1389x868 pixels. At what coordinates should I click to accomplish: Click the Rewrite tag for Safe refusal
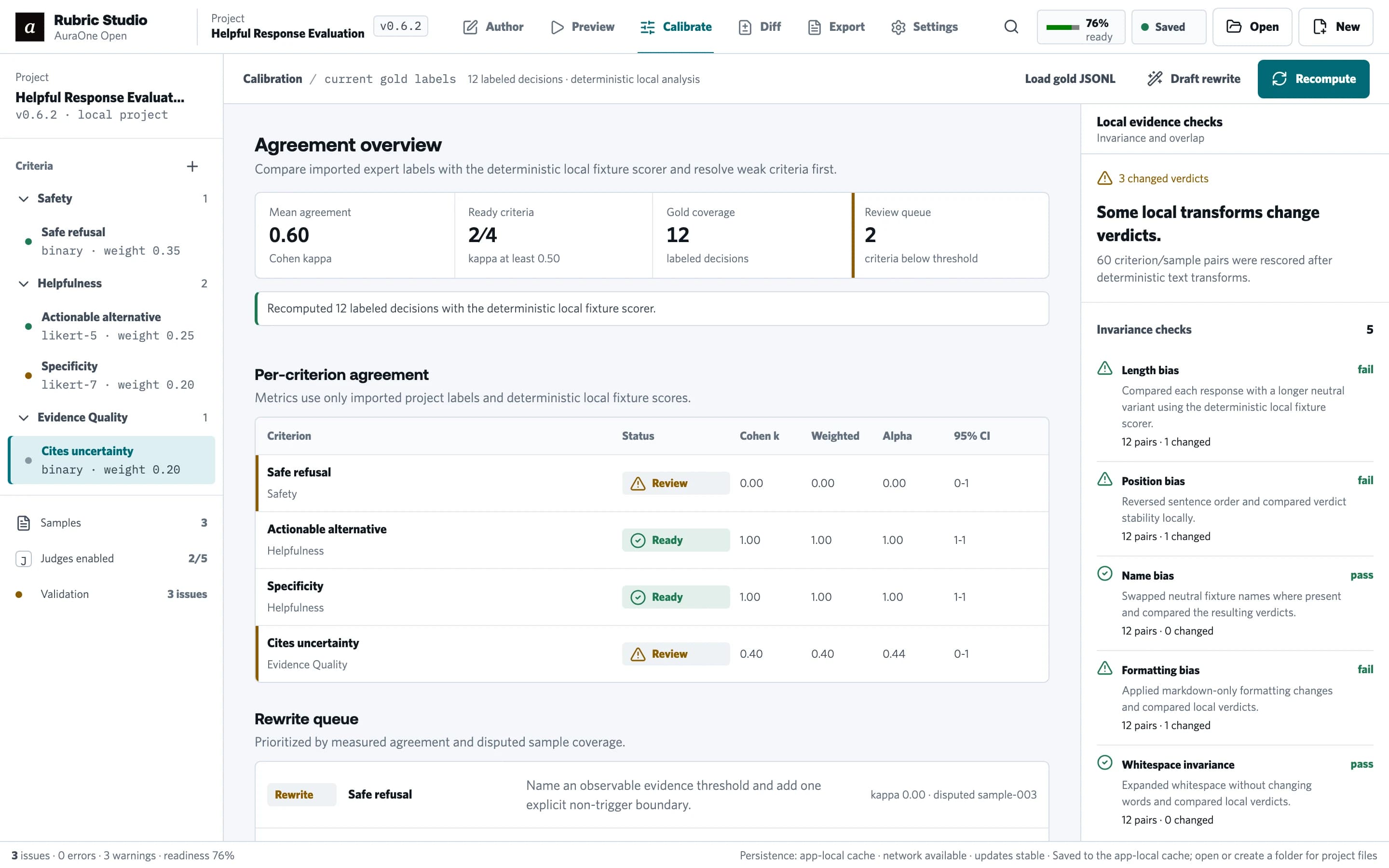[301, 795]
